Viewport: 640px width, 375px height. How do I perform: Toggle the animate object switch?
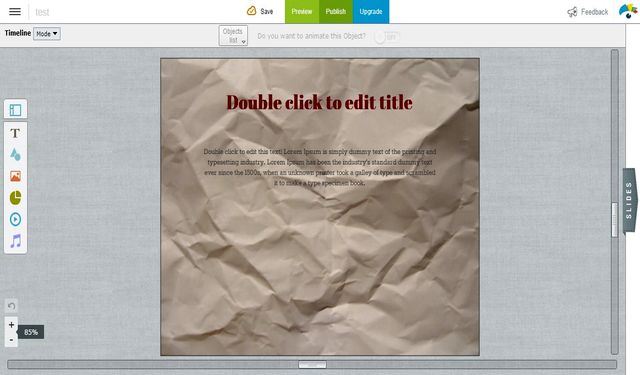387,37
